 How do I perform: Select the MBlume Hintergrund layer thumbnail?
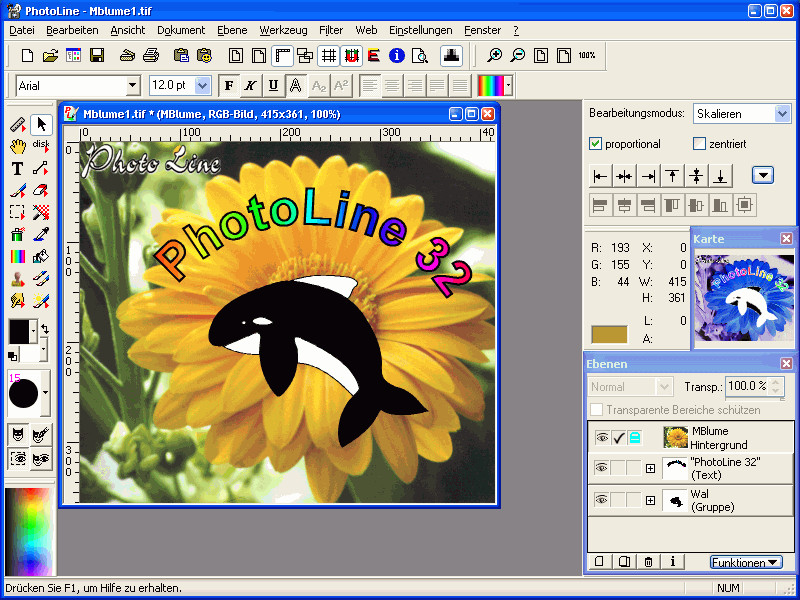click(x=676, y=437)
